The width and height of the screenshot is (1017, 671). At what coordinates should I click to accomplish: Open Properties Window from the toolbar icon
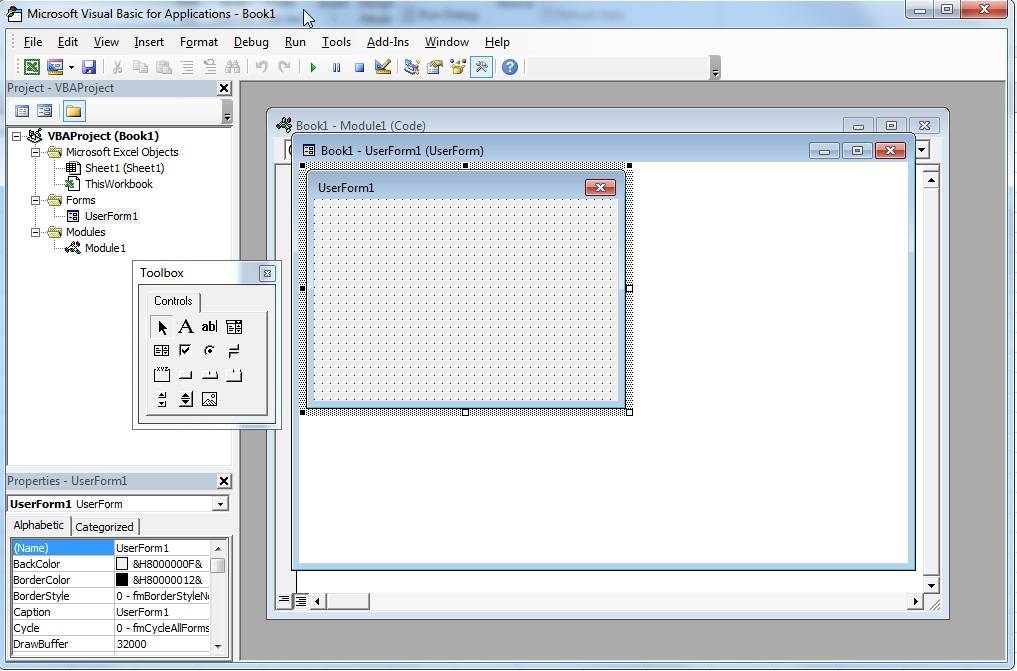[435, 67]
